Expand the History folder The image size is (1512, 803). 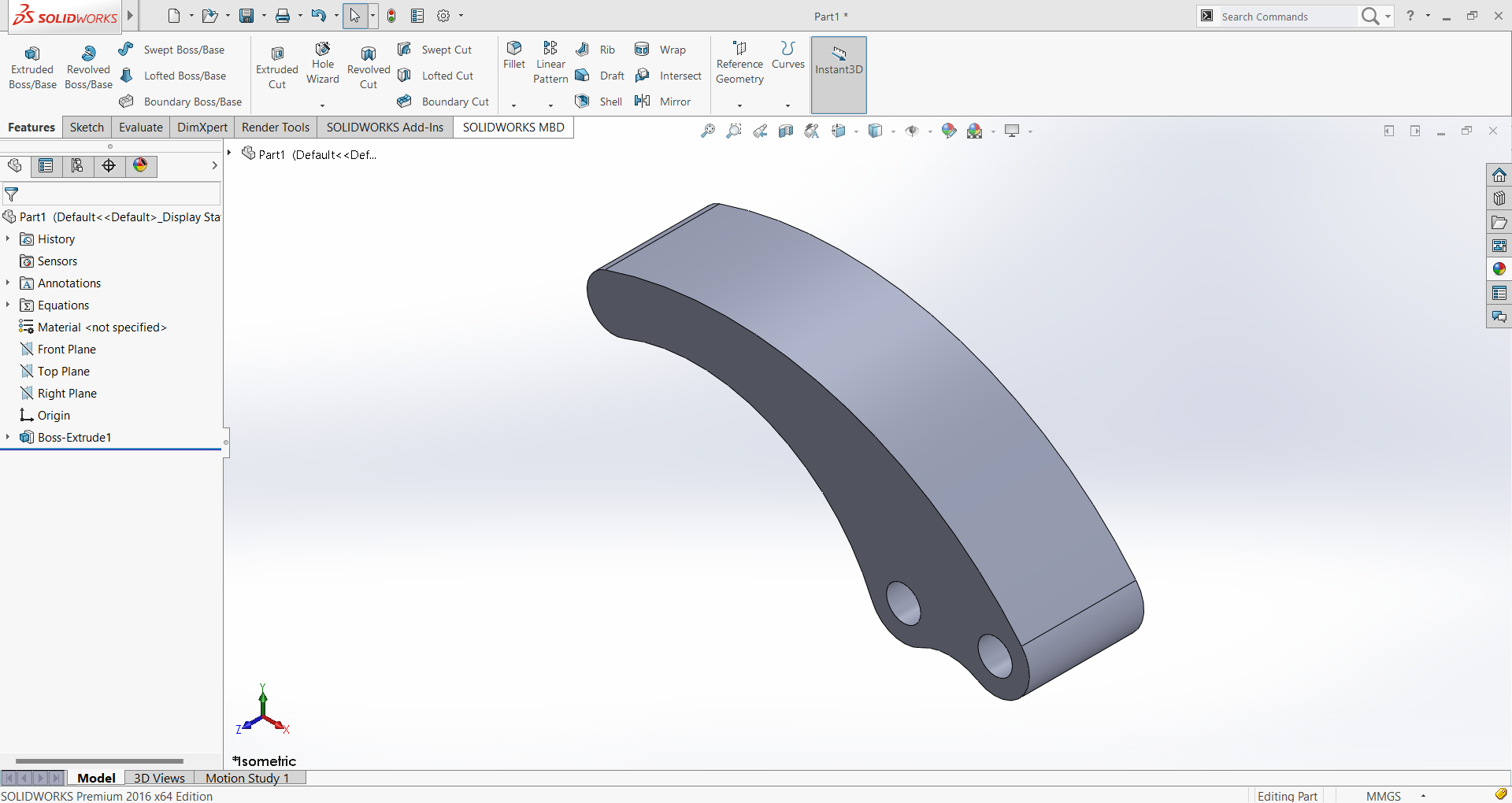8,239
